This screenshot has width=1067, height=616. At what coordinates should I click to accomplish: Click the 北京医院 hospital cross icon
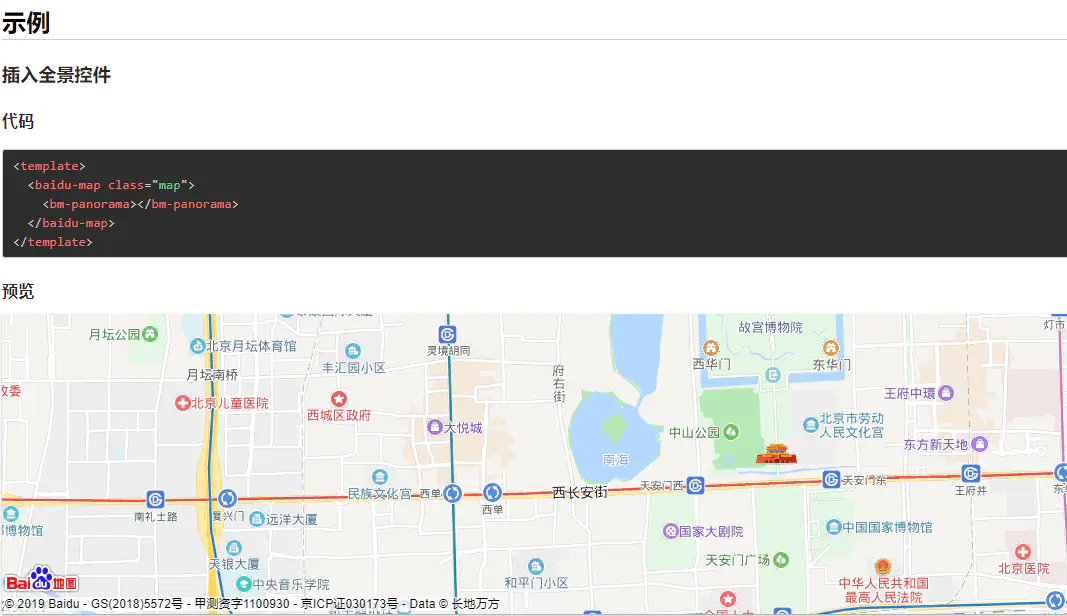[x=1023, y=552]
